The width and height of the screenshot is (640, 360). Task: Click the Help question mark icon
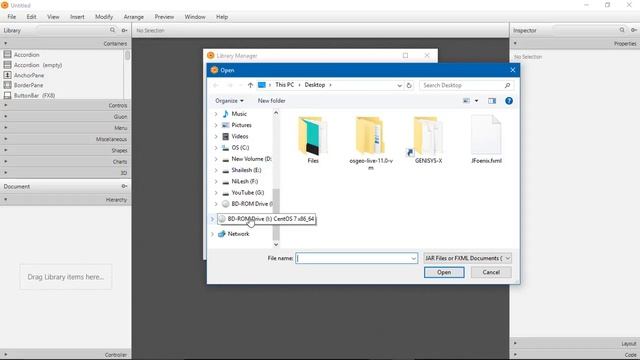509,101
